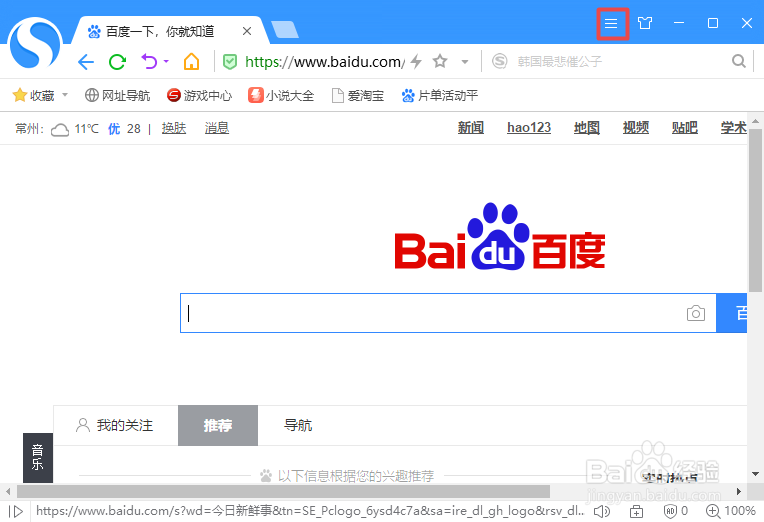This screenshot has height=522, width=764.
Task: Click the address bar URL
Action: 325,62
